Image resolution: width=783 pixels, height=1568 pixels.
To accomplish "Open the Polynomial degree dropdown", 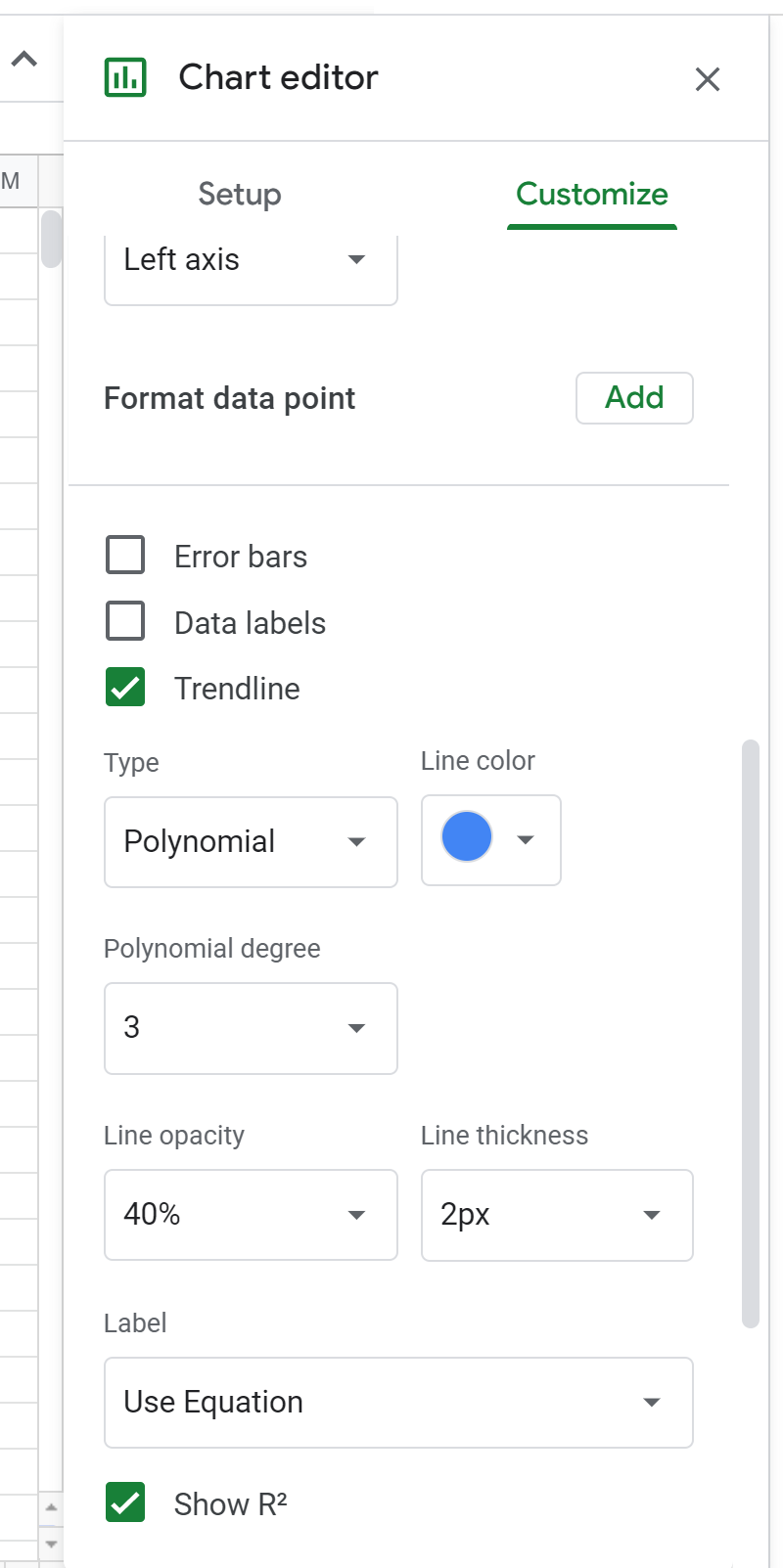I will point(251,1028).
